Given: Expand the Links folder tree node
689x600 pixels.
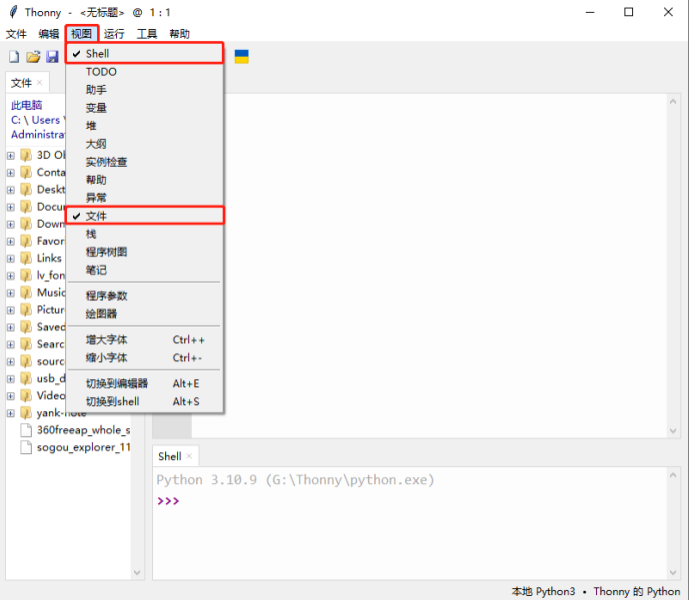Looking at the screenshot, I should click(11, 258).
